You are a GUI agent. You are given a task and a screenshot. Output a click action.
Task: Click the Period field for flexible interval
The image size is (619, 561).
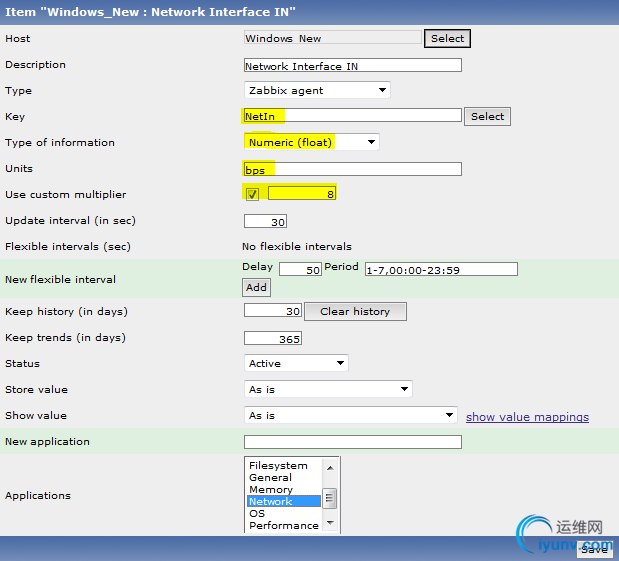(441, 270)
